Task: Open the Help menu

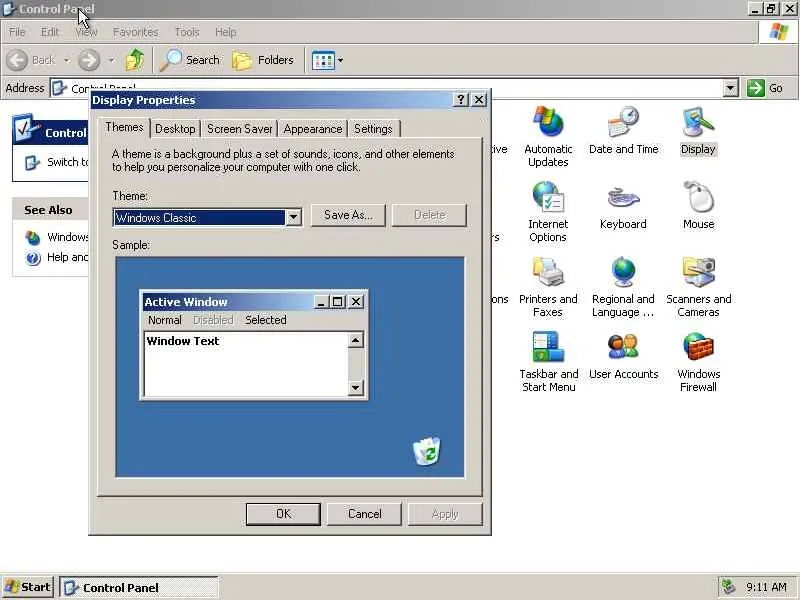Action: coord(225,32)
